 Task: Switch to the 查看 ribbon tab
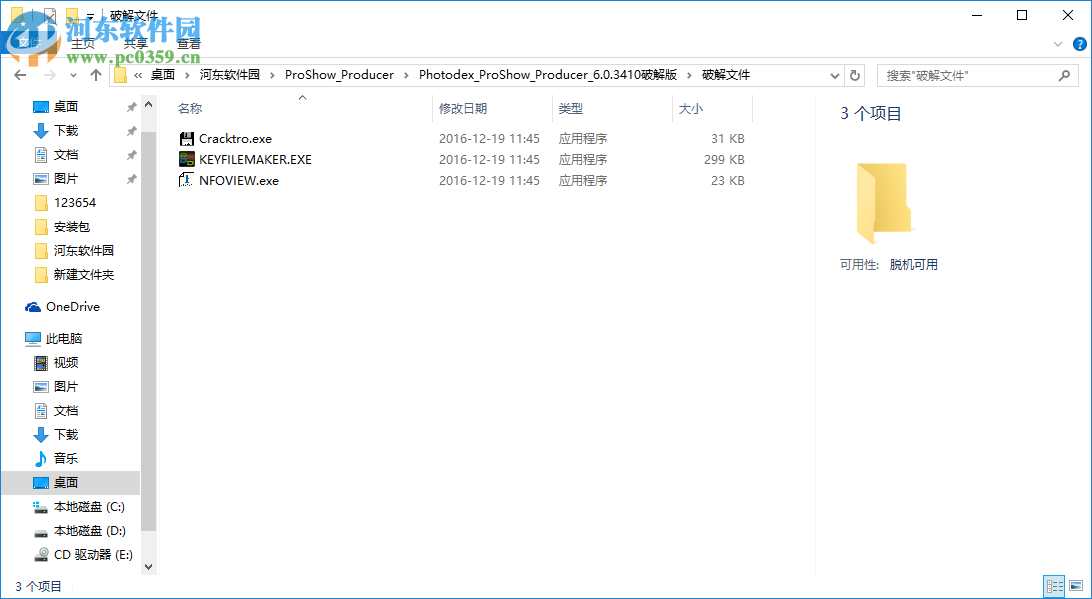point(188,43)
